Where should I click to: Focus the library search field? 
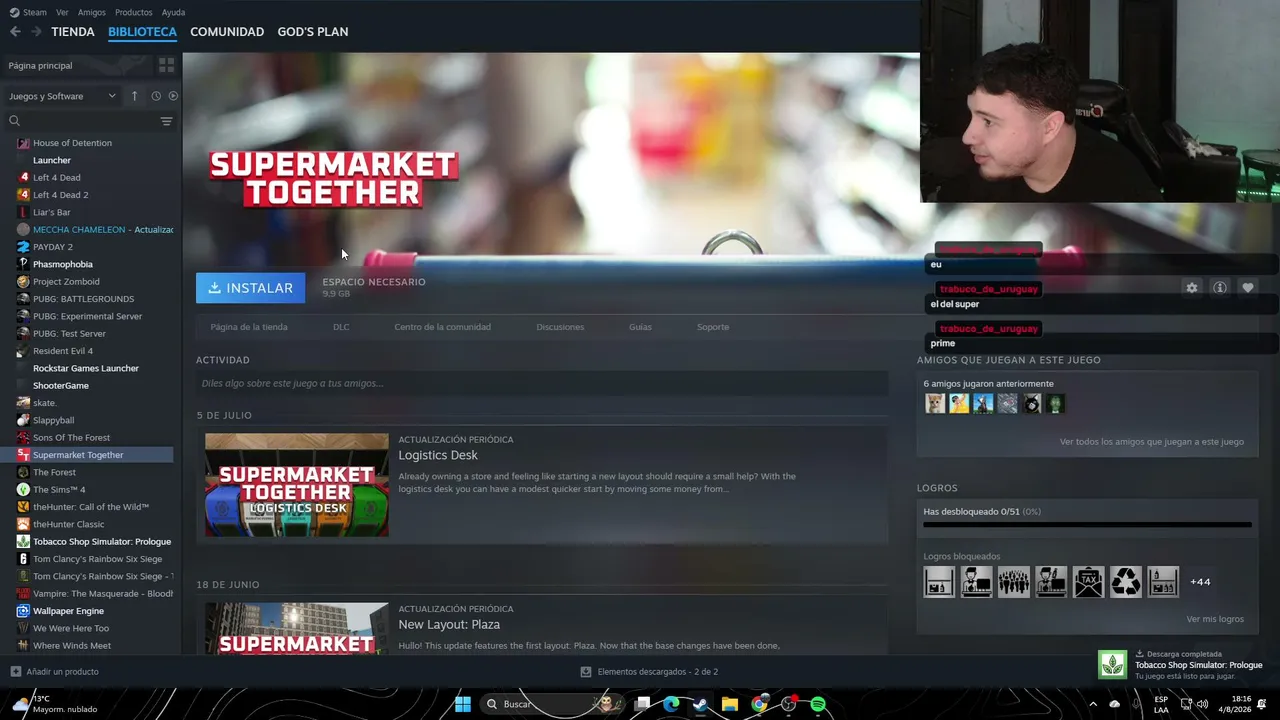point(88,121)
